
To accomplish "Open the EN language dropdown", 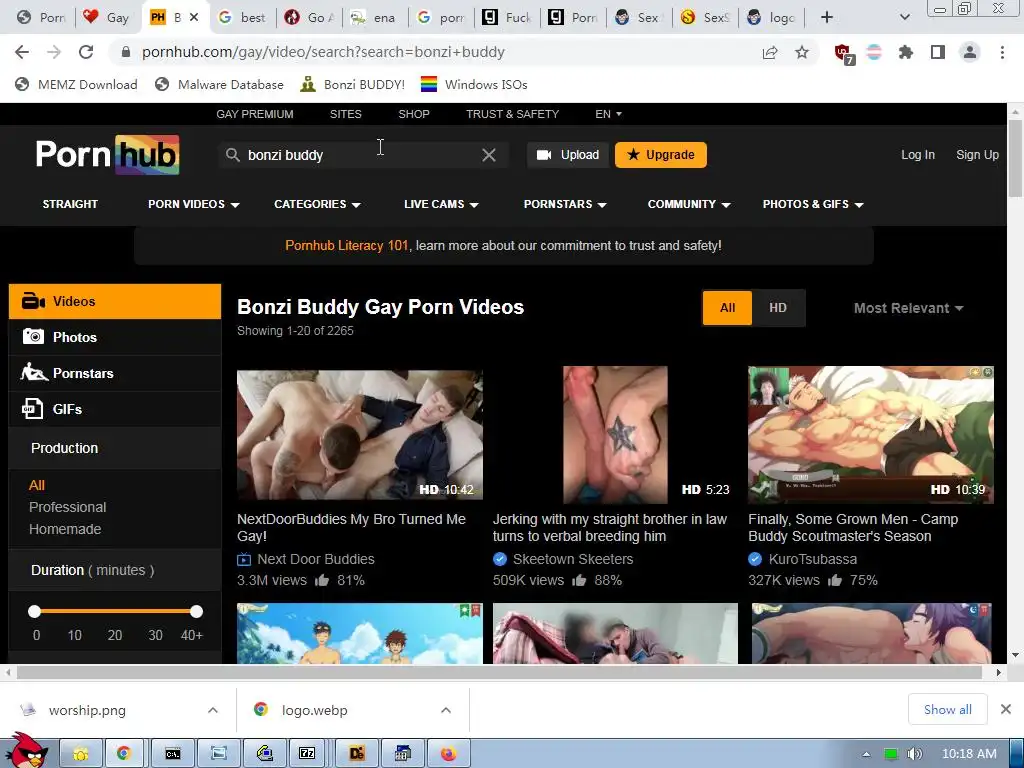I will (608, 114).
